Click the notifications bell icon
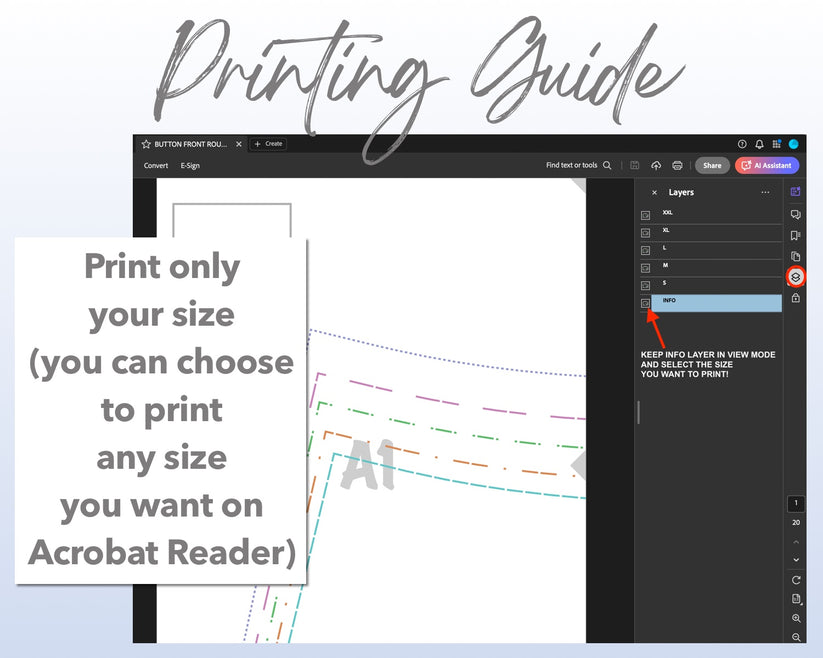Viewport: 823px width, 658px height. [x=759, y=144]
